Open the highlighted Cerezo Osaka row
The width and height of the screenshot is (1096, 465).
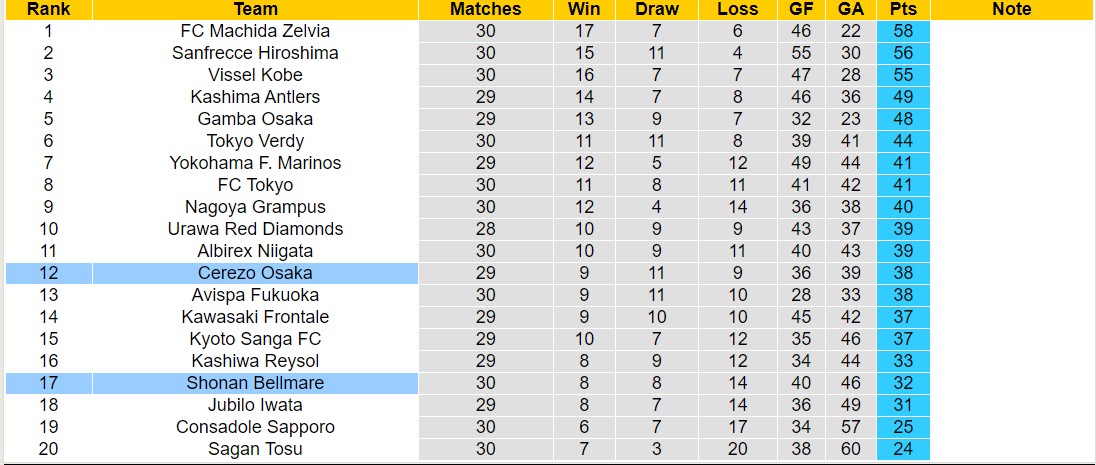[x=255, y=273]
